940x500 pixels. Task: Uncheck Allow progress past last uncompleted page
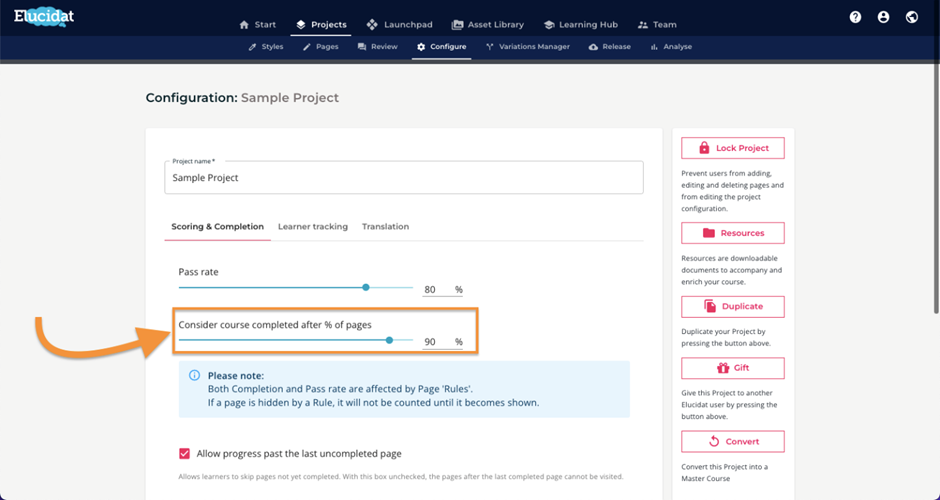point(185,454)
